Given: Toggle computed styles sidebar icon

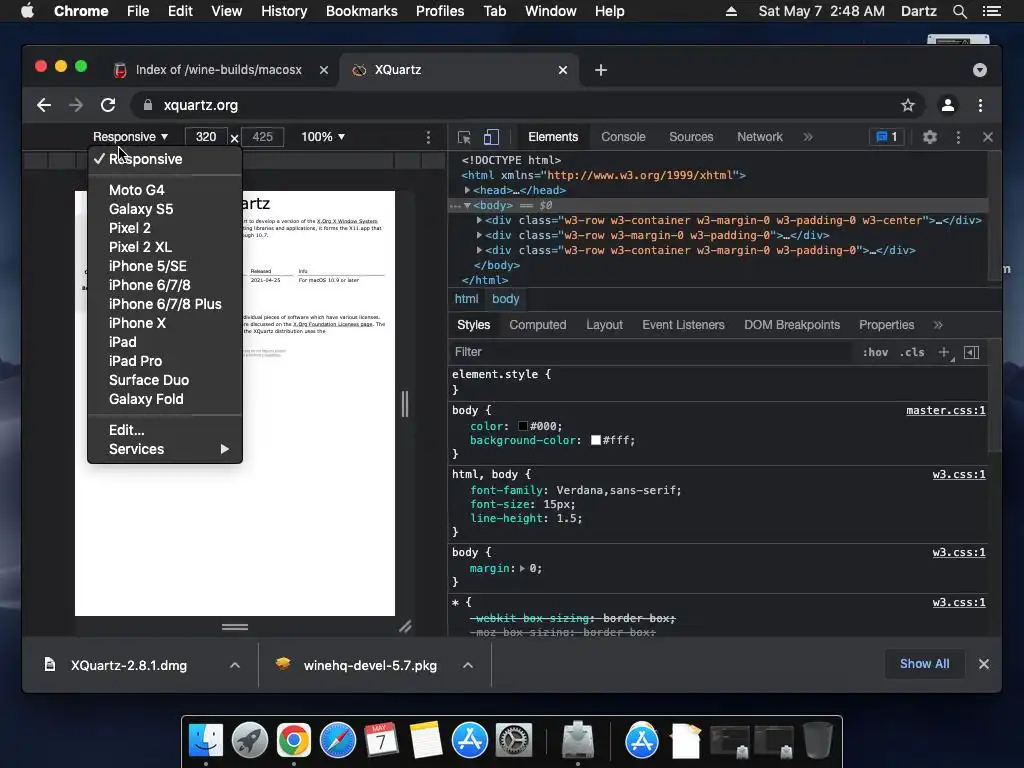Looking at the screenshot, I should pyautogui.click(x=972, y=352).
